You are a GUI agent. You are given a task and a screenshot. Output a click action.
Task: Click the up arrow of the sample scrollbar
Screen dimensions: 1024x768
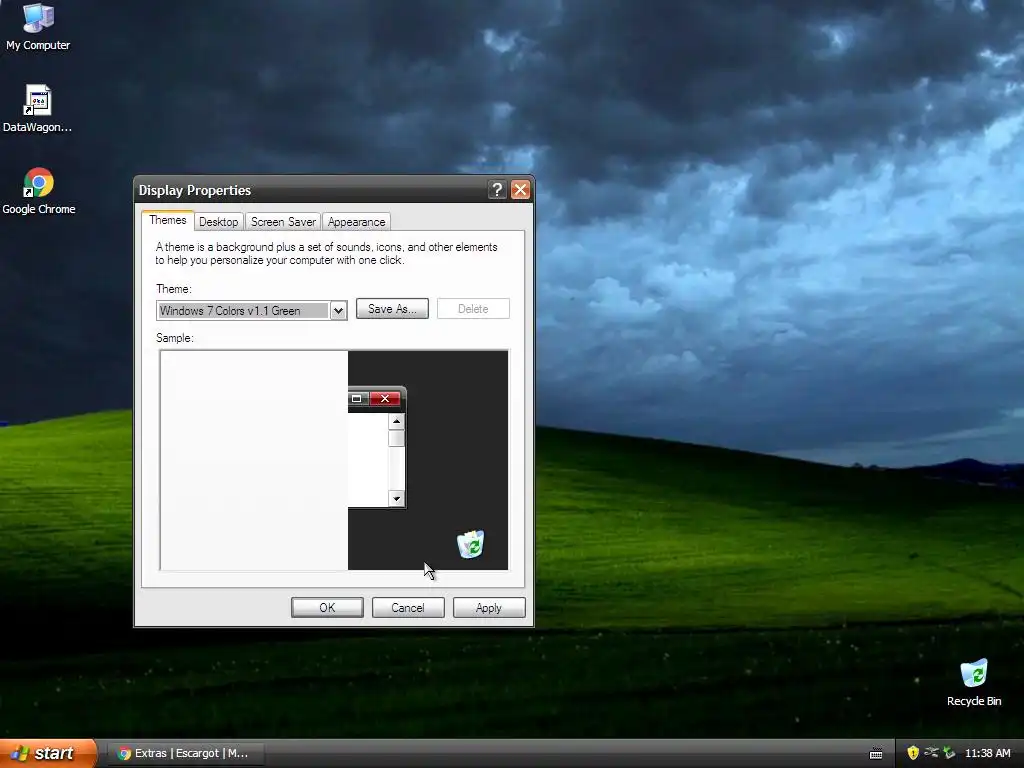pos(396,421)
